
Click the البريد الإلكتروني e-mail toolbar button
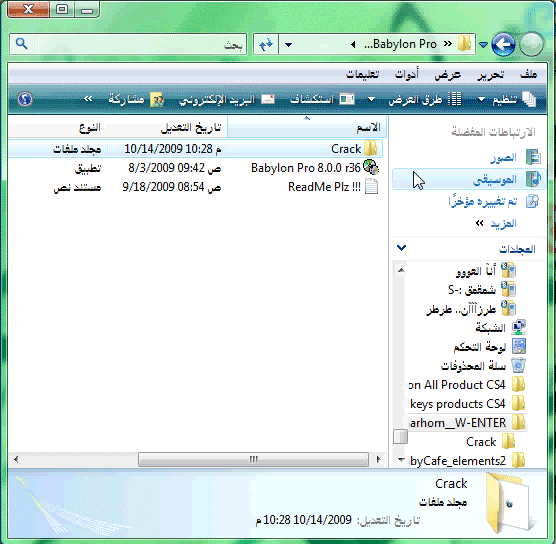(x=227, y=100)
